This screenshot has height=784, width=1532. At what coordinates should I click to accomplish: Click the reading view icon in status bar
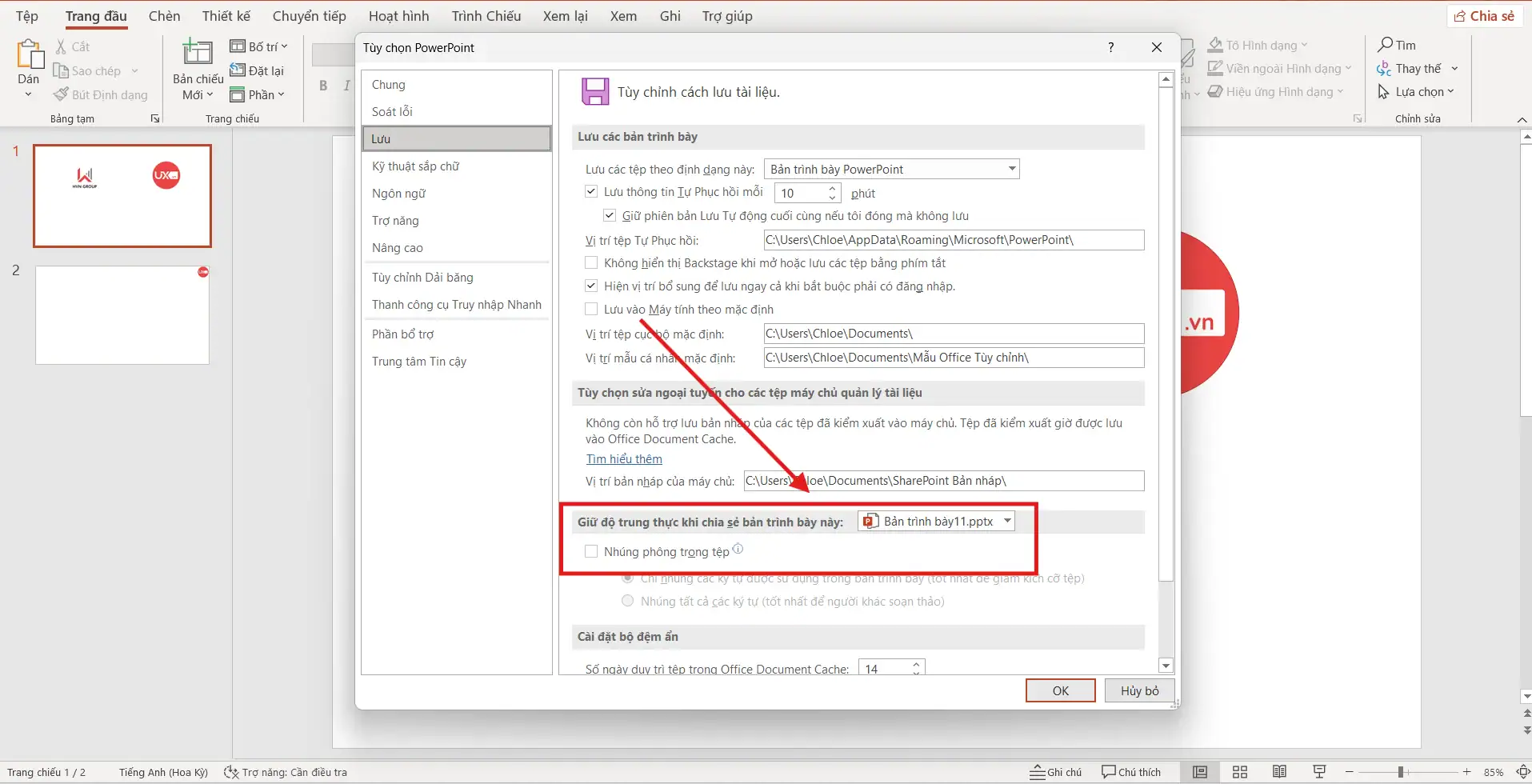point(1279,772)
